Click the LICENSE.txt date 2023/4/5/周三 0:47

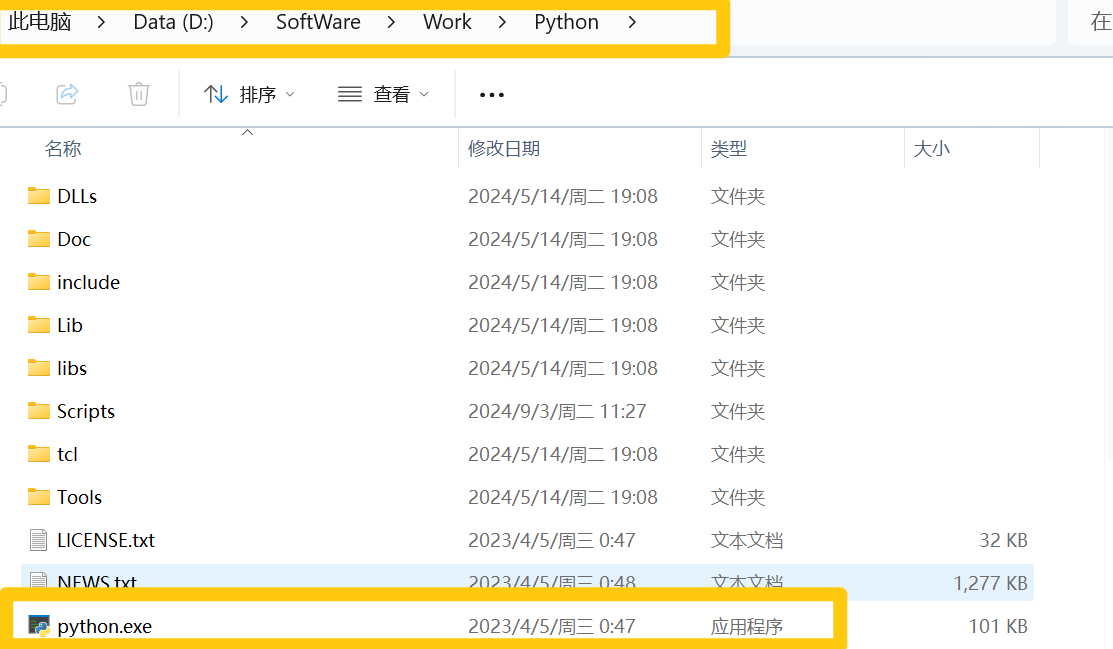click(552, 540)
